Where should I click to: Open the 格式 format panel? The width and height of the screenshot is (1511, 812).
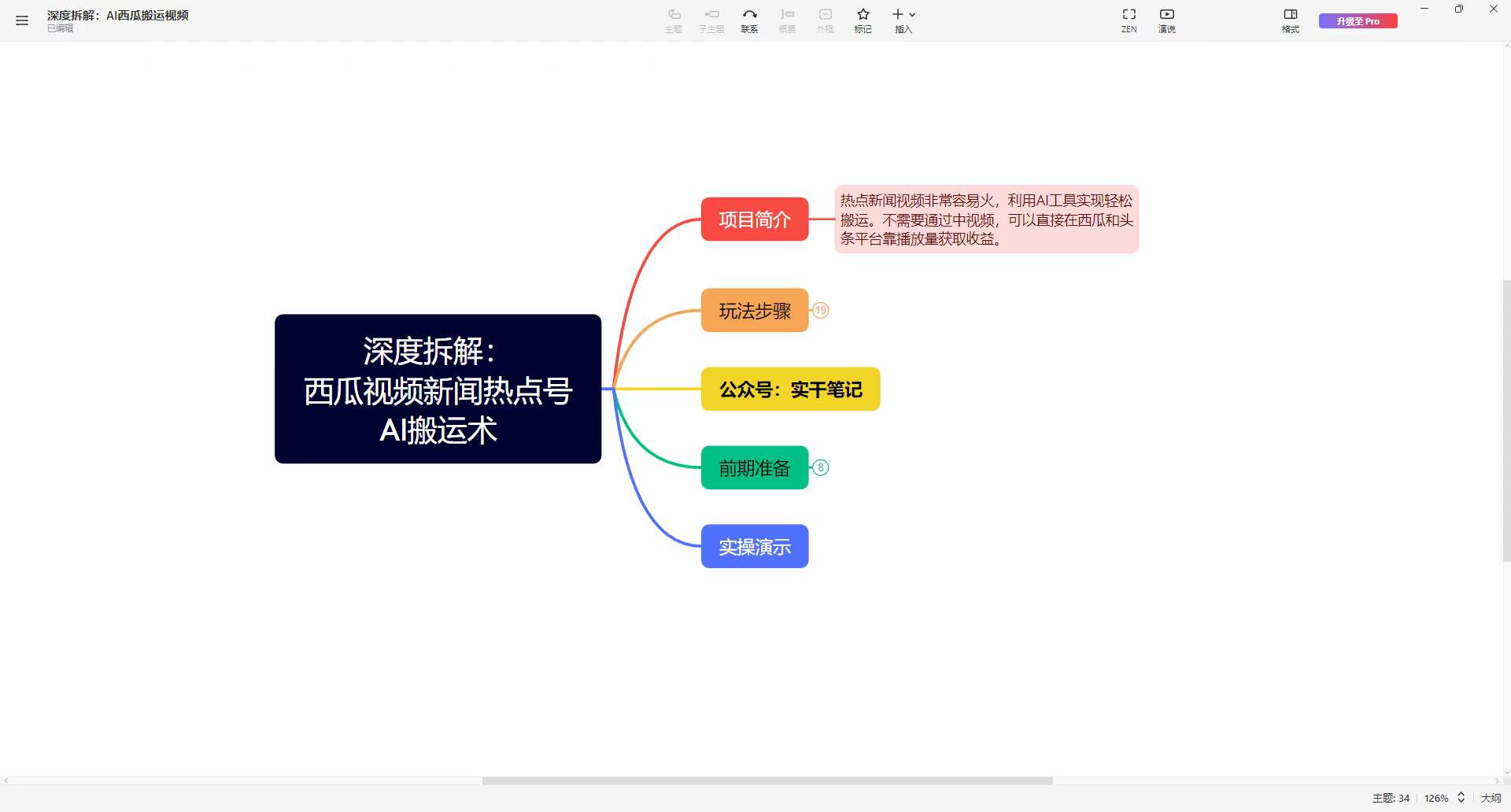point(1290,20)
